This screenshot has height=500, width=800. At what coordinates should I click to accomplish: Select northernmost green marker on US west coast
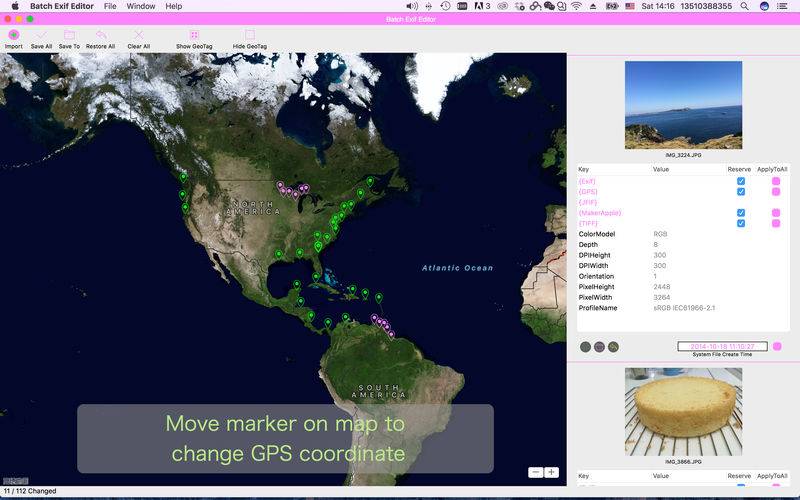[183, 178]
